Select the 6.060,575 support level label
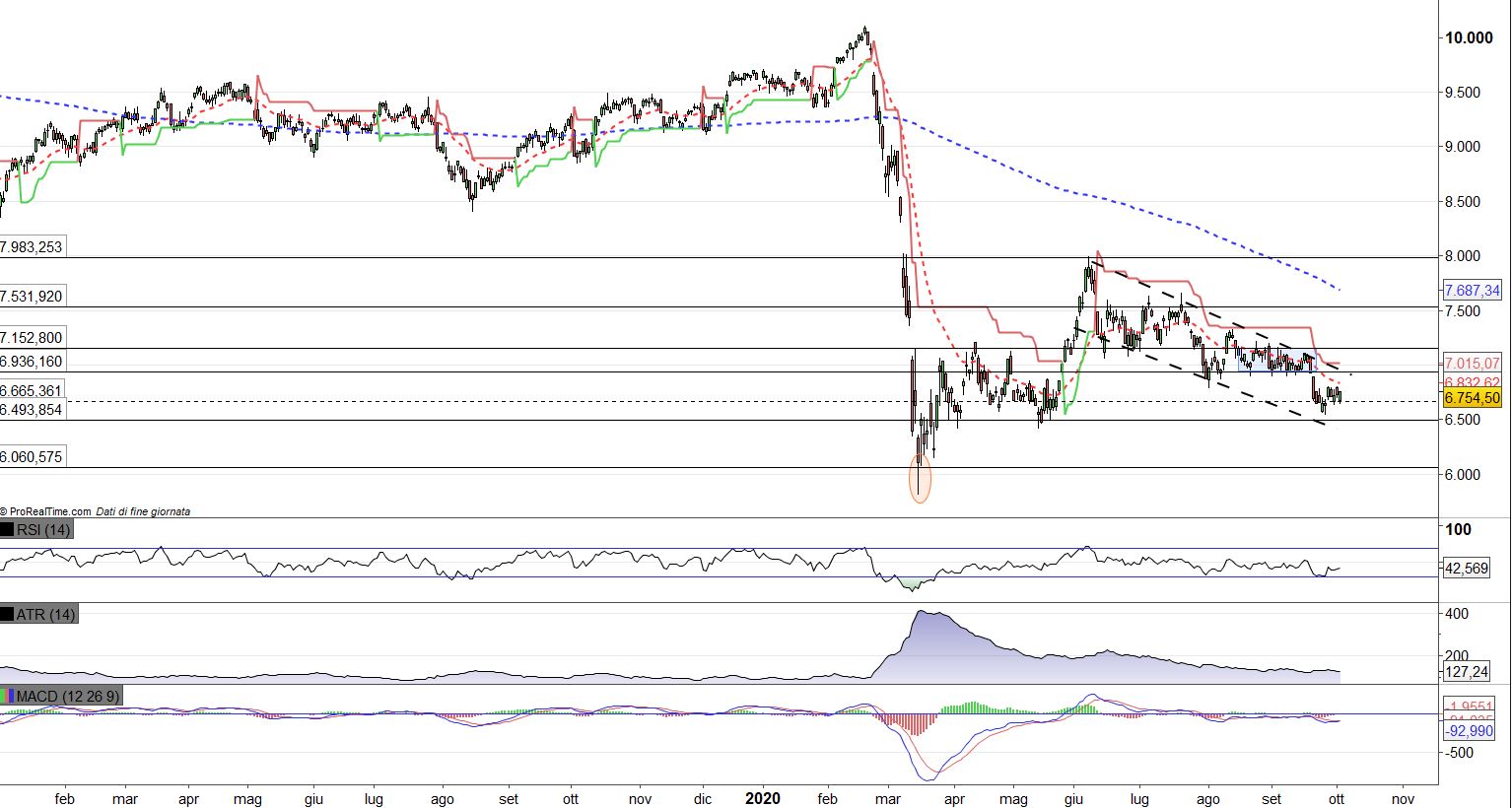Viewport: 1512px width, 808px height. 33,457
